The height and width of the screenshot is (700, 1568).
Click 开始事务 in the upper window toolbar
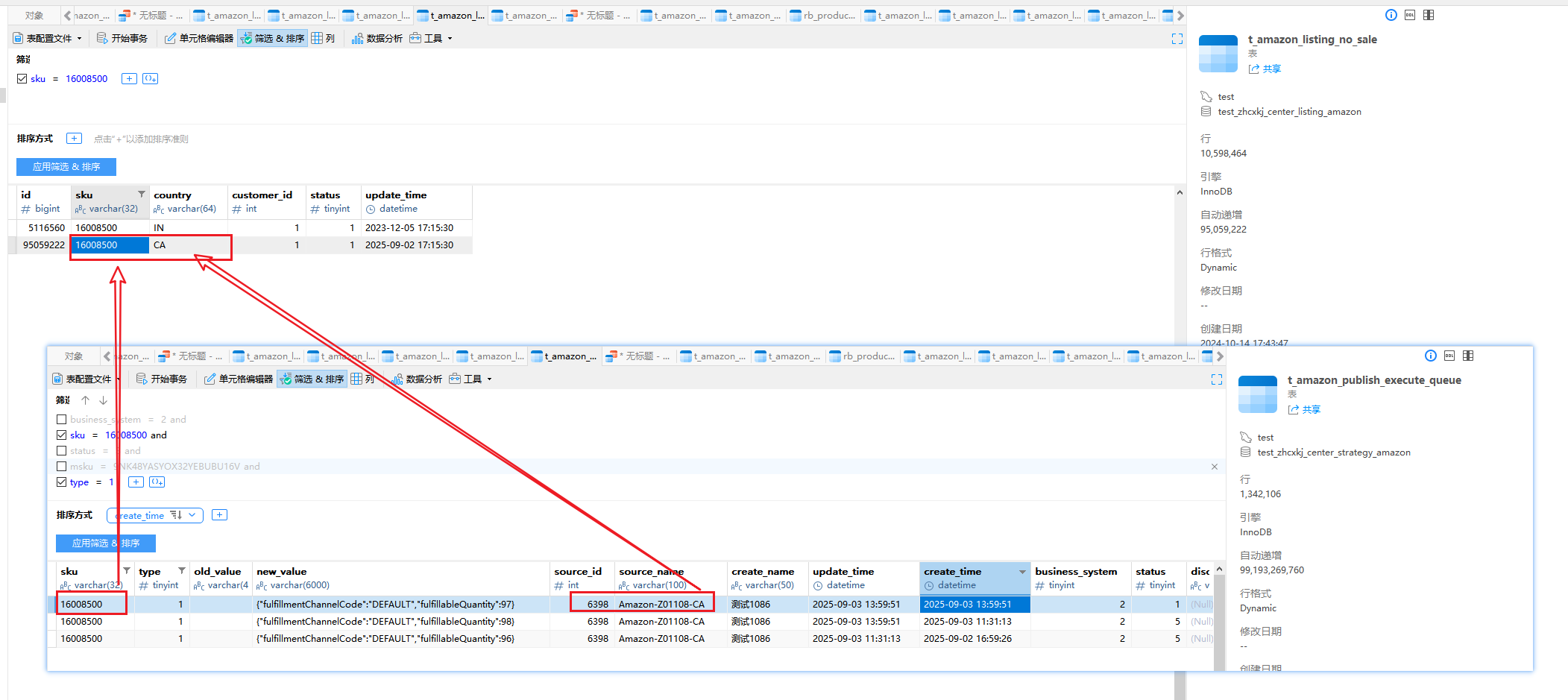pos(122,38)
